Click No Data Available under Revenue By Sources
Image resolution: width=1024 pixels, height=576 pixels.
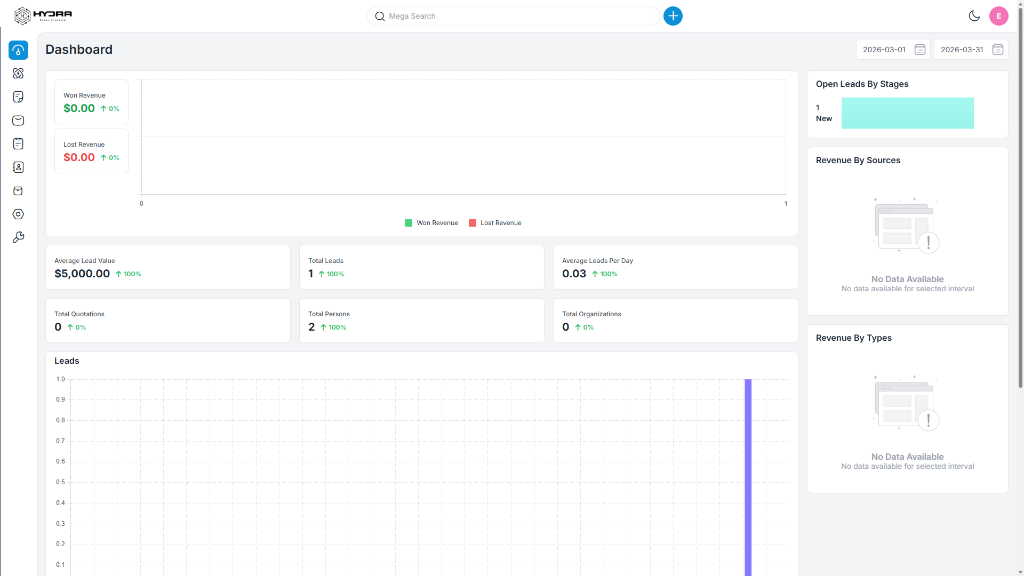coord(907,279)
